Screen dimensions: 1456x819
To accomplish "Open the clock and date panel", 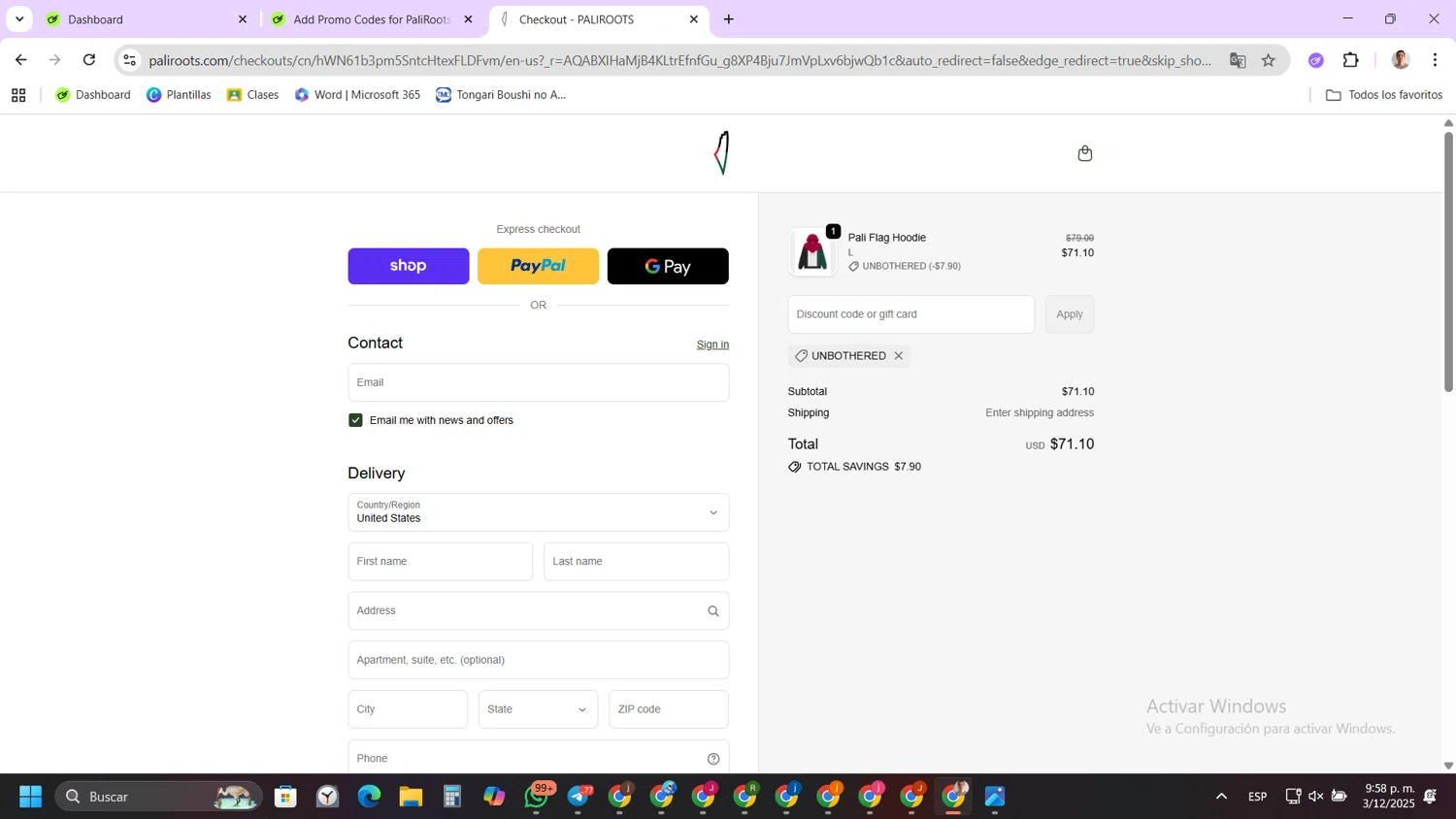I will tap(1389, 797).
